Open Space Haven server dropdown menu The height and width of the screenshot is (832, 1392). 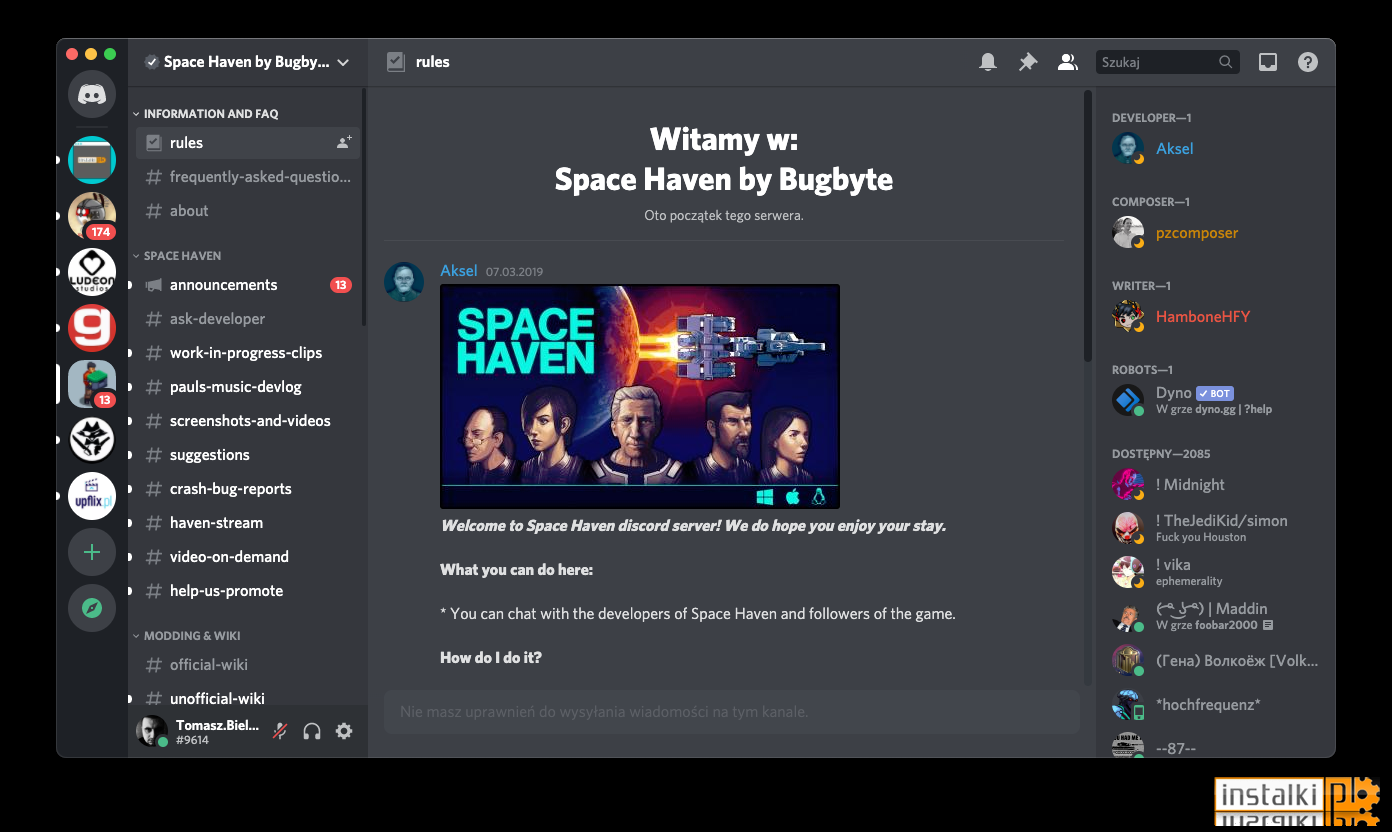(248, 62)
